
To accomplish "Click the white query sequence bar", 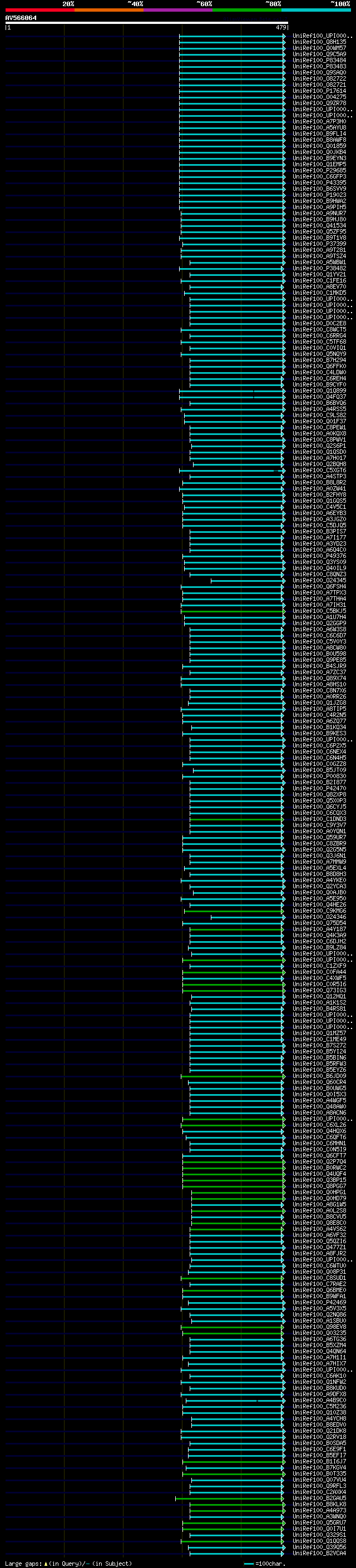I will coord(147,23).
